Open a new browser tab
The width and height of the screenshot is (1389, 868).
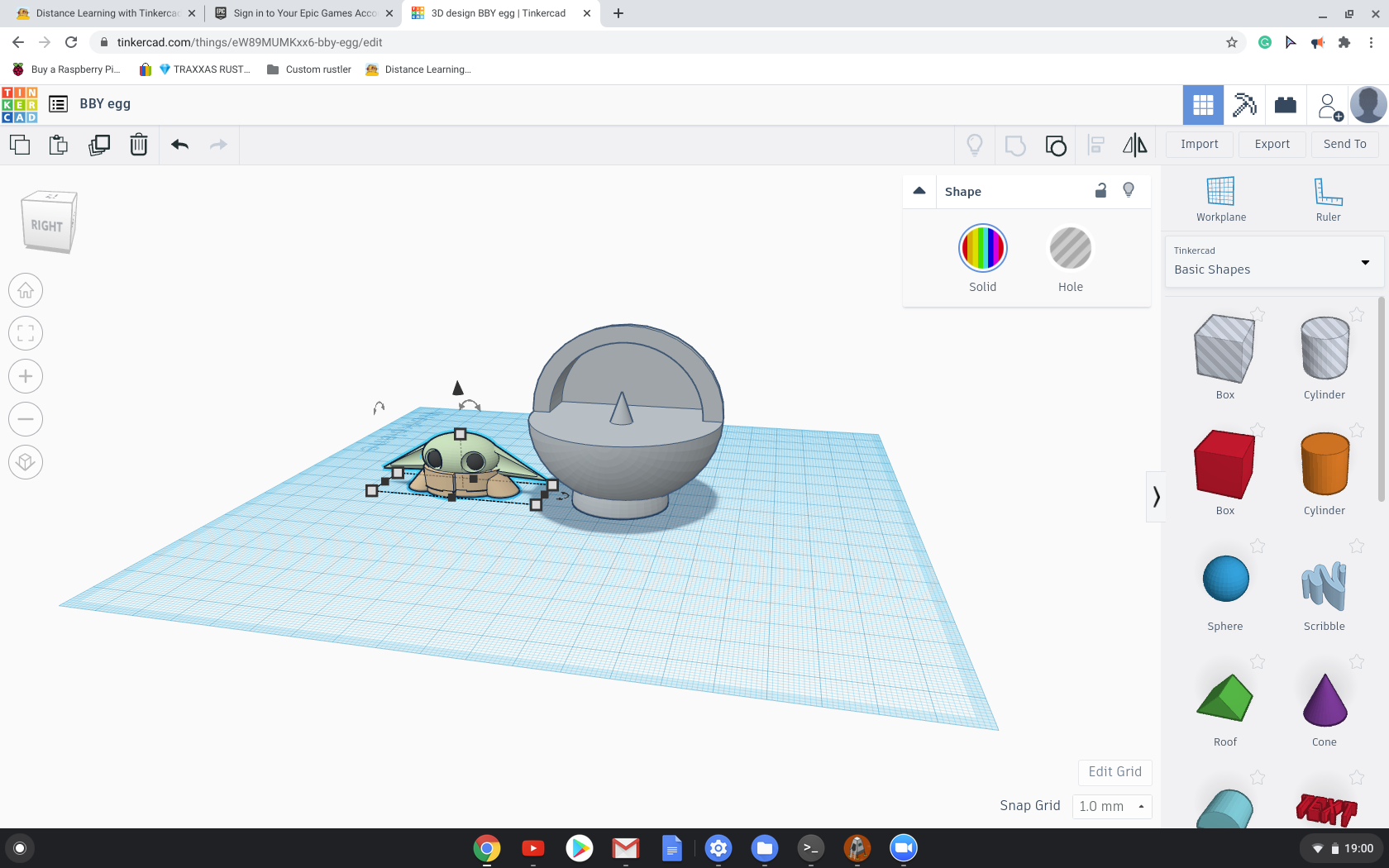(618, 13)
